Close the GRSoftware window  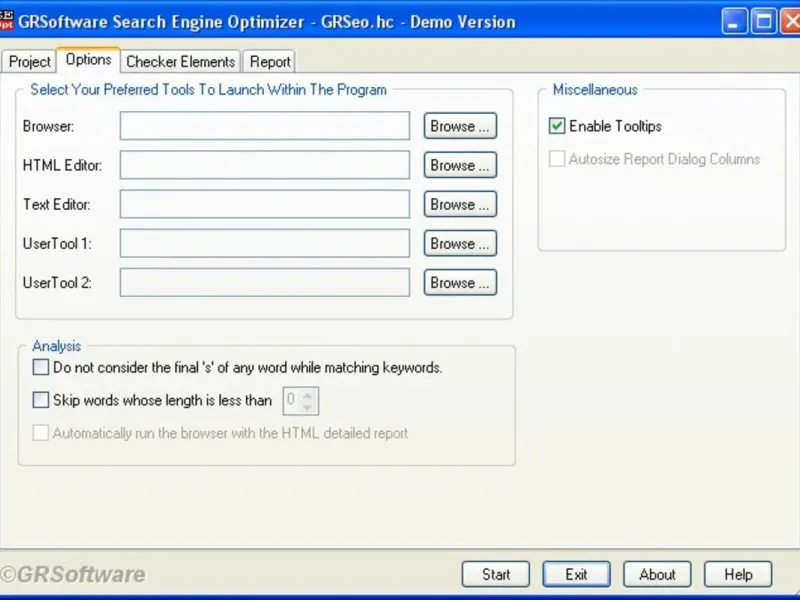(791, 21)
